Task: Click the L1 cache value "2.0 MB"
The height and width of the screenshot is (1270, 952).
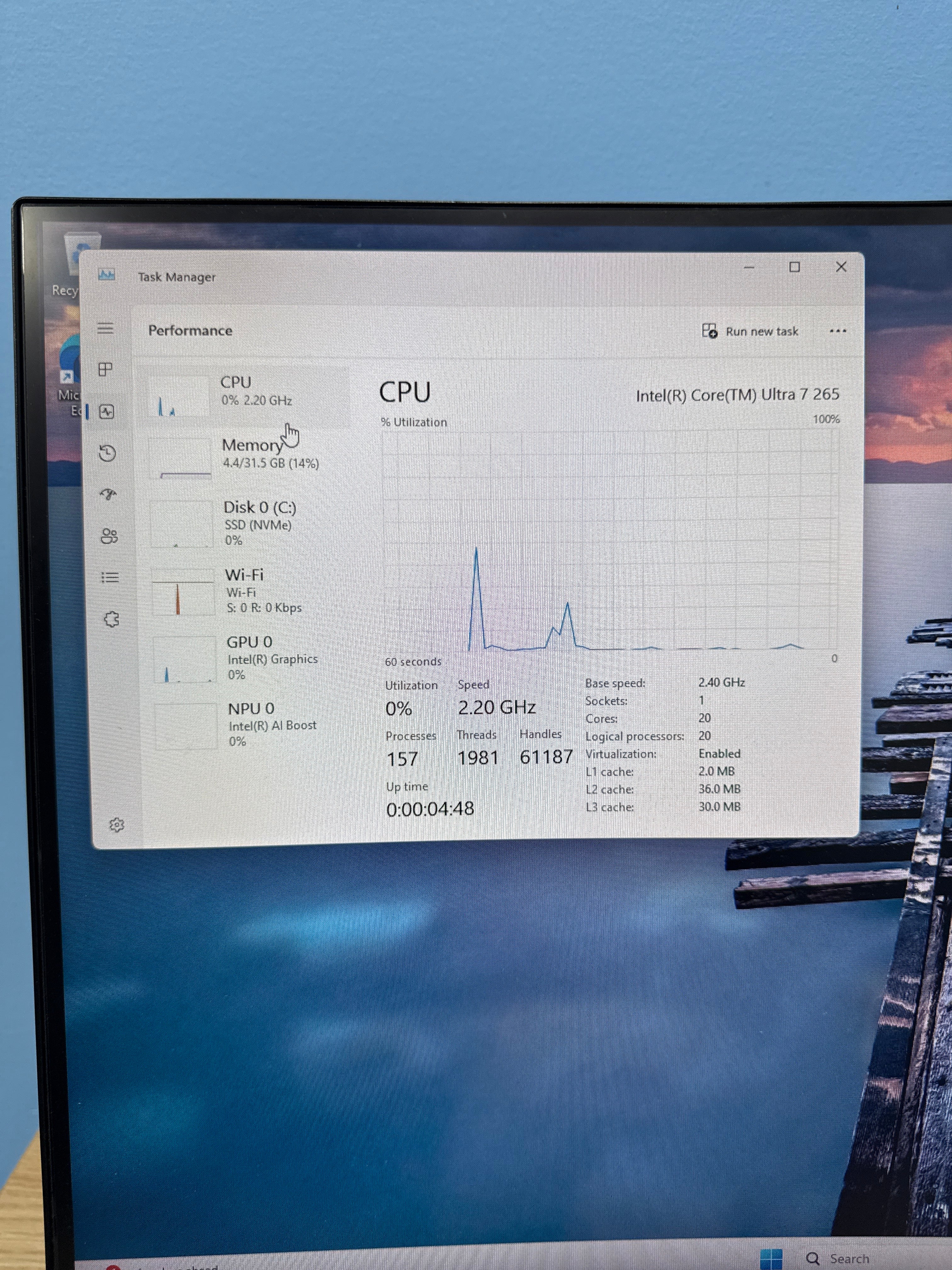Action: tap(716, 771)
